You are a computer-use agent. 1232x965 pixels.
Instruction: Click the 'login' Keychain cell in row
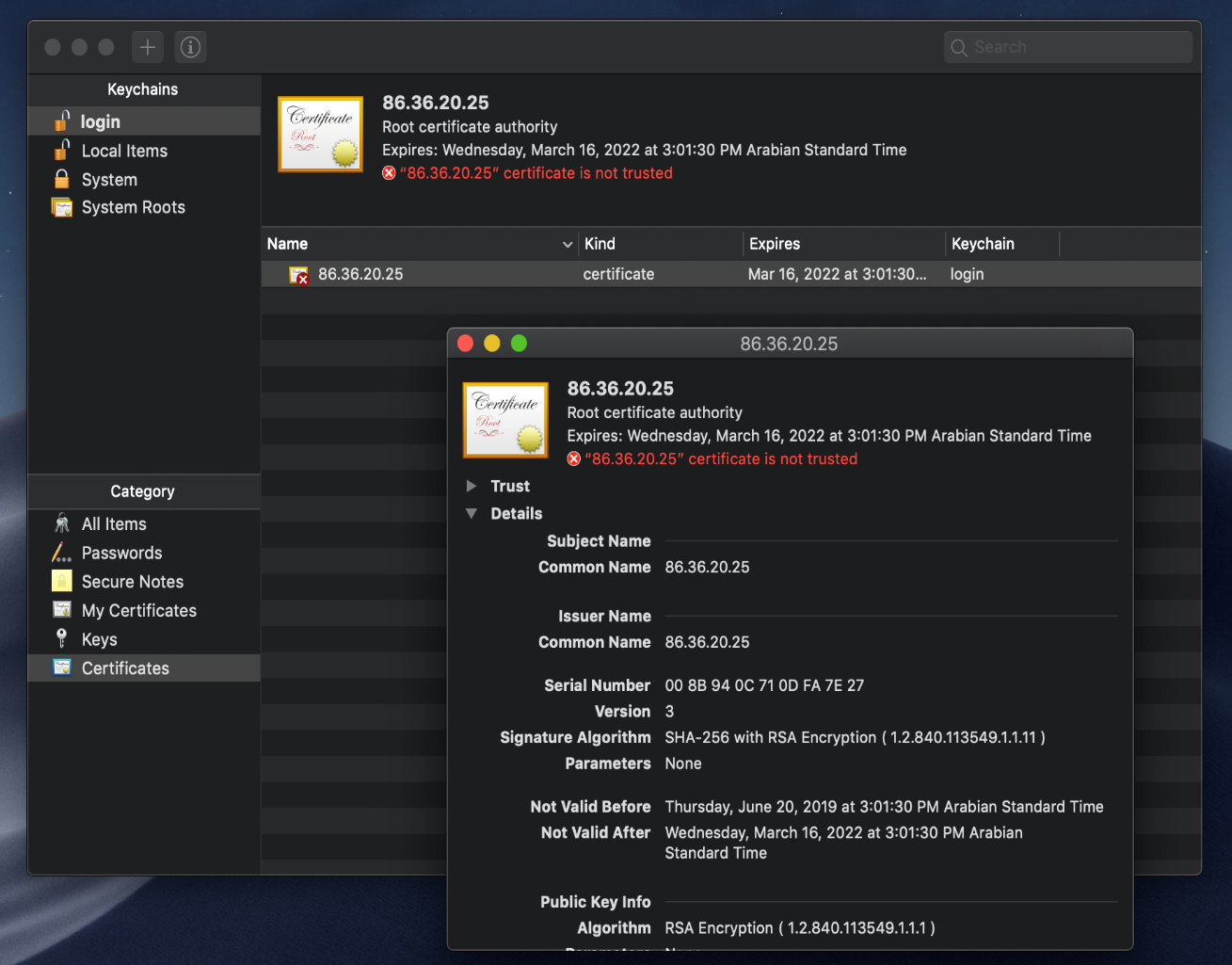(x=967, y=274)
